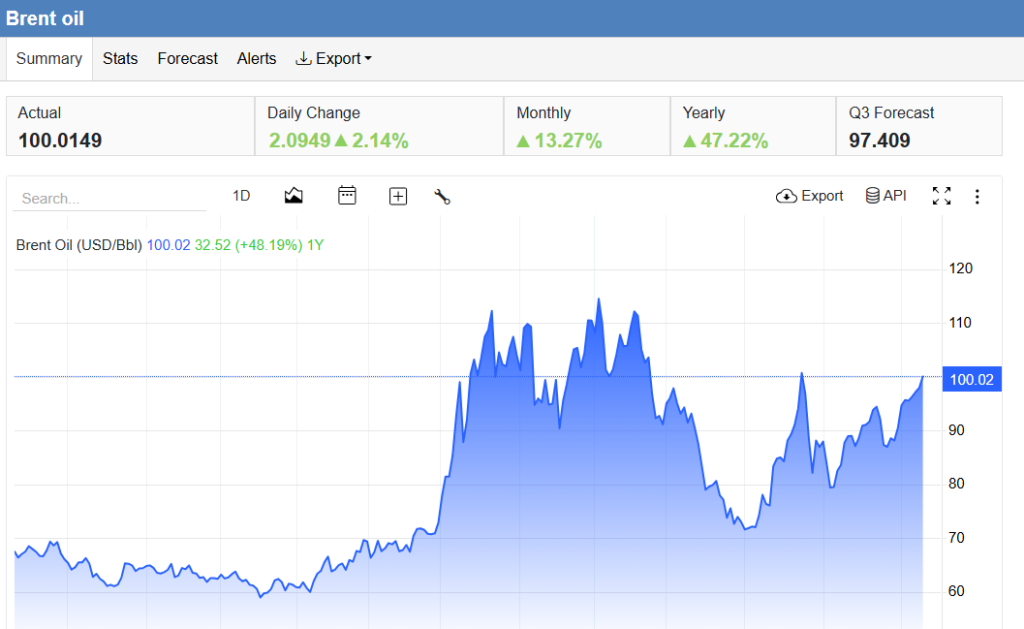Switch to the Stats tab
The width and height of the screenshot is (1024, 629).
[x=120, y=59]
